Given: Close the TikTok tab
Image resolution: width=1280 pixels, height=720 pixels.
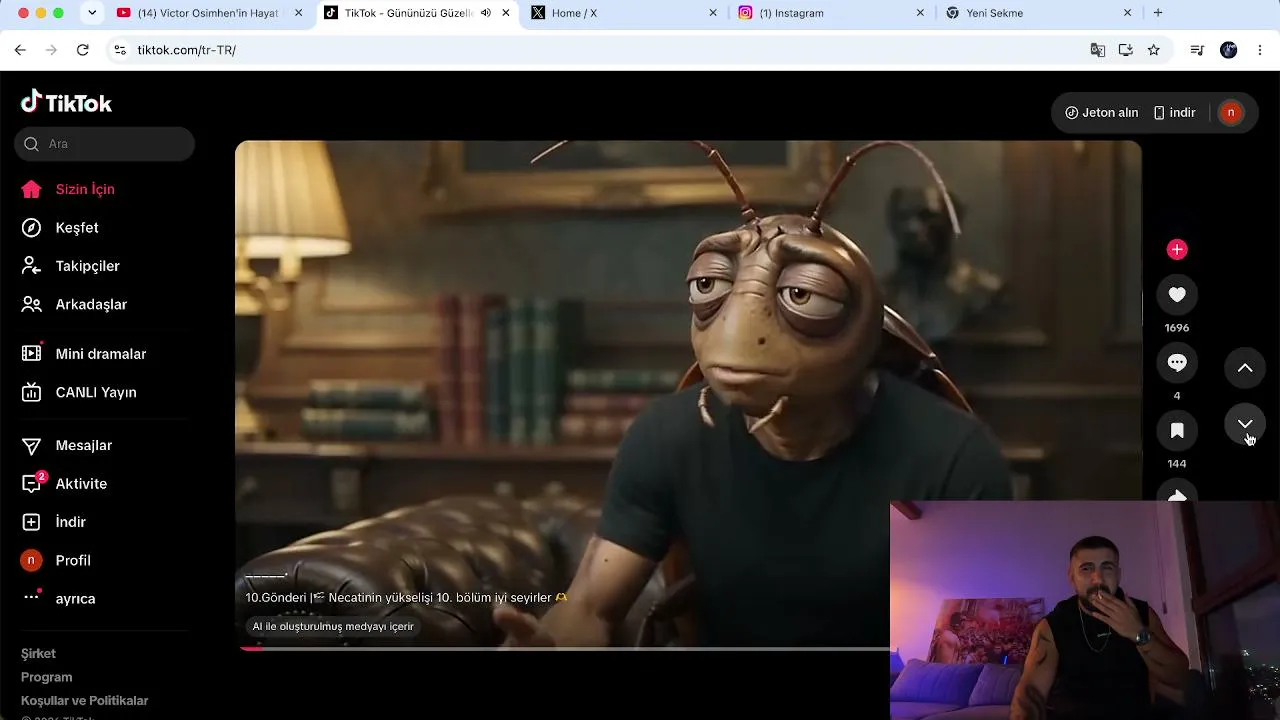Looking at the screenshot, I should 506,13.
